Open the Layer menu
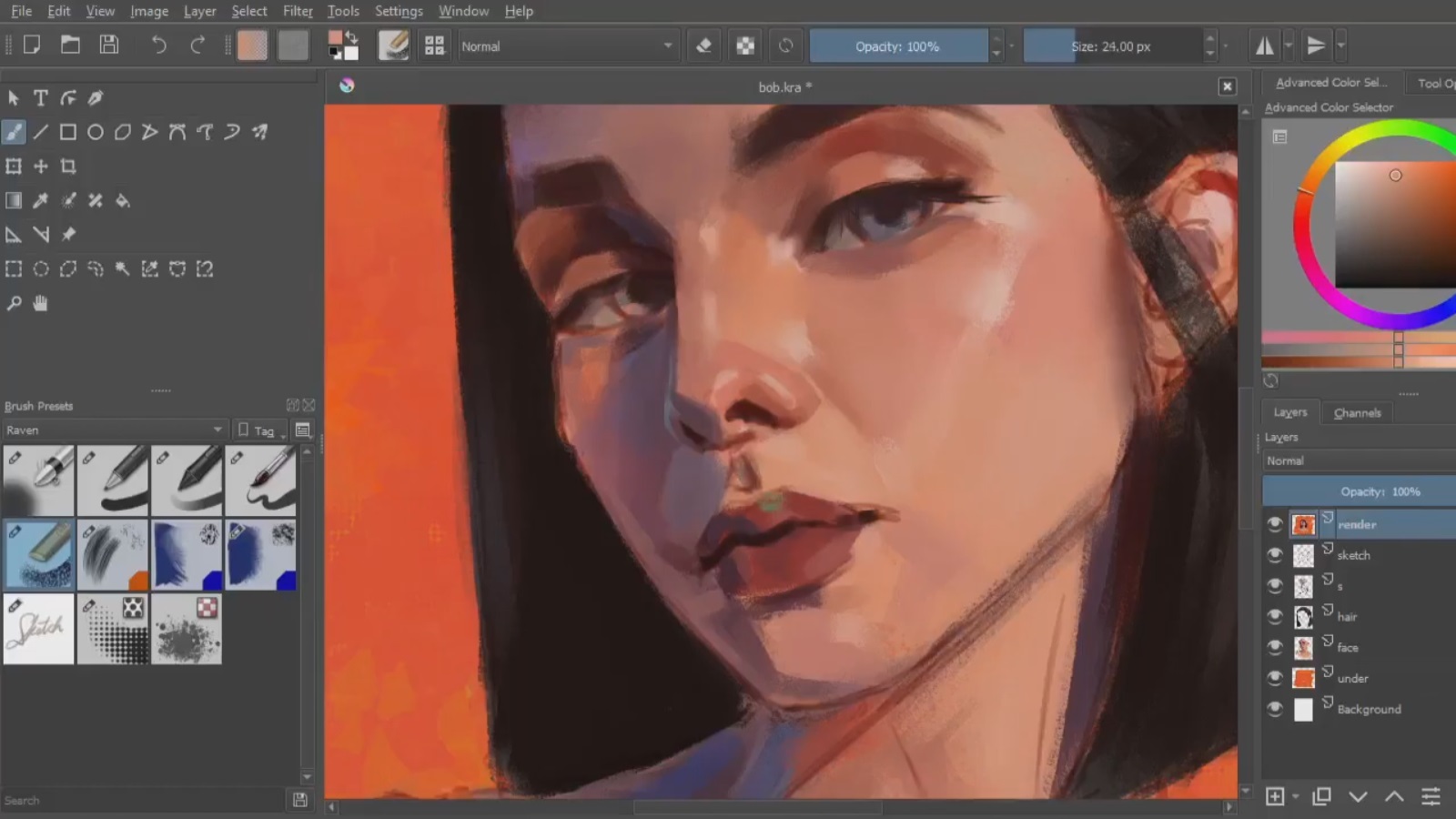This screenshot has height=819, width=1456. click(x=199, y=11)
